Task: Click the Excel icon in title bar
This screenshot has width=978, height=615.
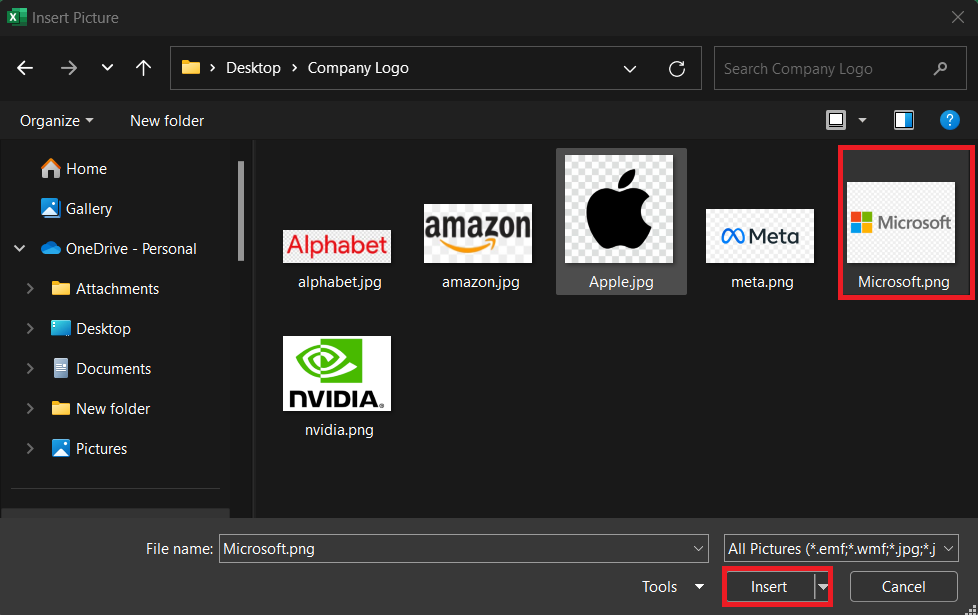Action: [x=16, y=17]
